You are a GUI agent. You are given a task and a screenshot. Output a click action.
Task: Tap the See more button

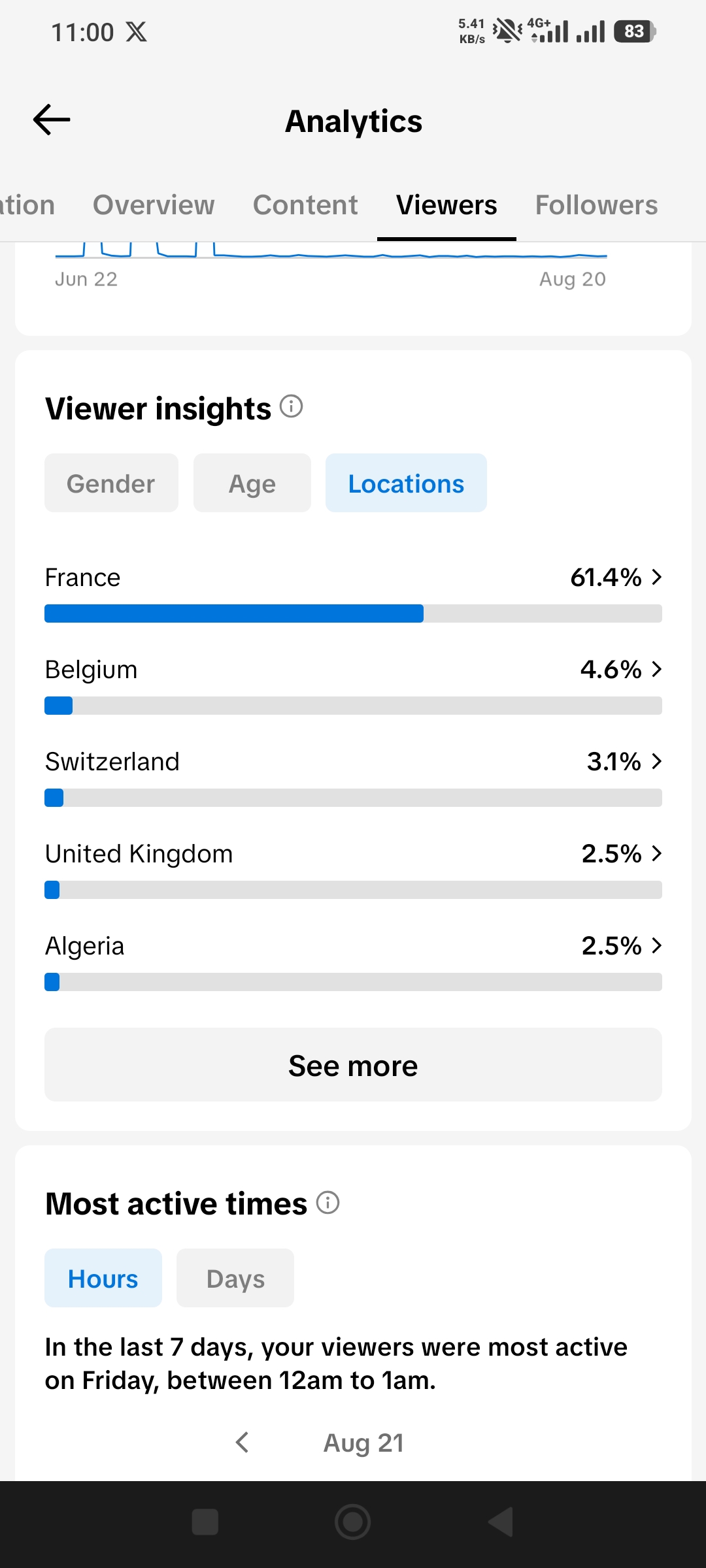point(353,1065)
